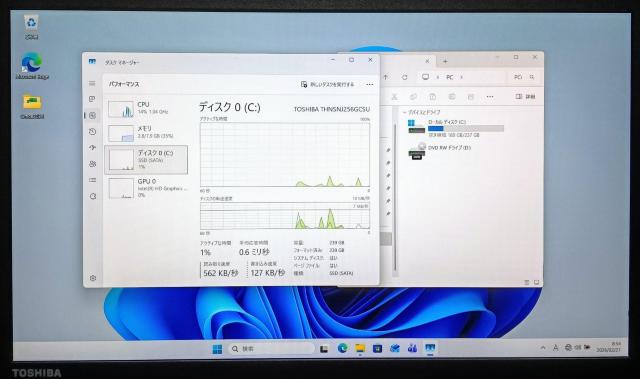Click the disk transfer rate graph
Screen dimensions: 640x379
pyautogui.click(x=285, y=215)
